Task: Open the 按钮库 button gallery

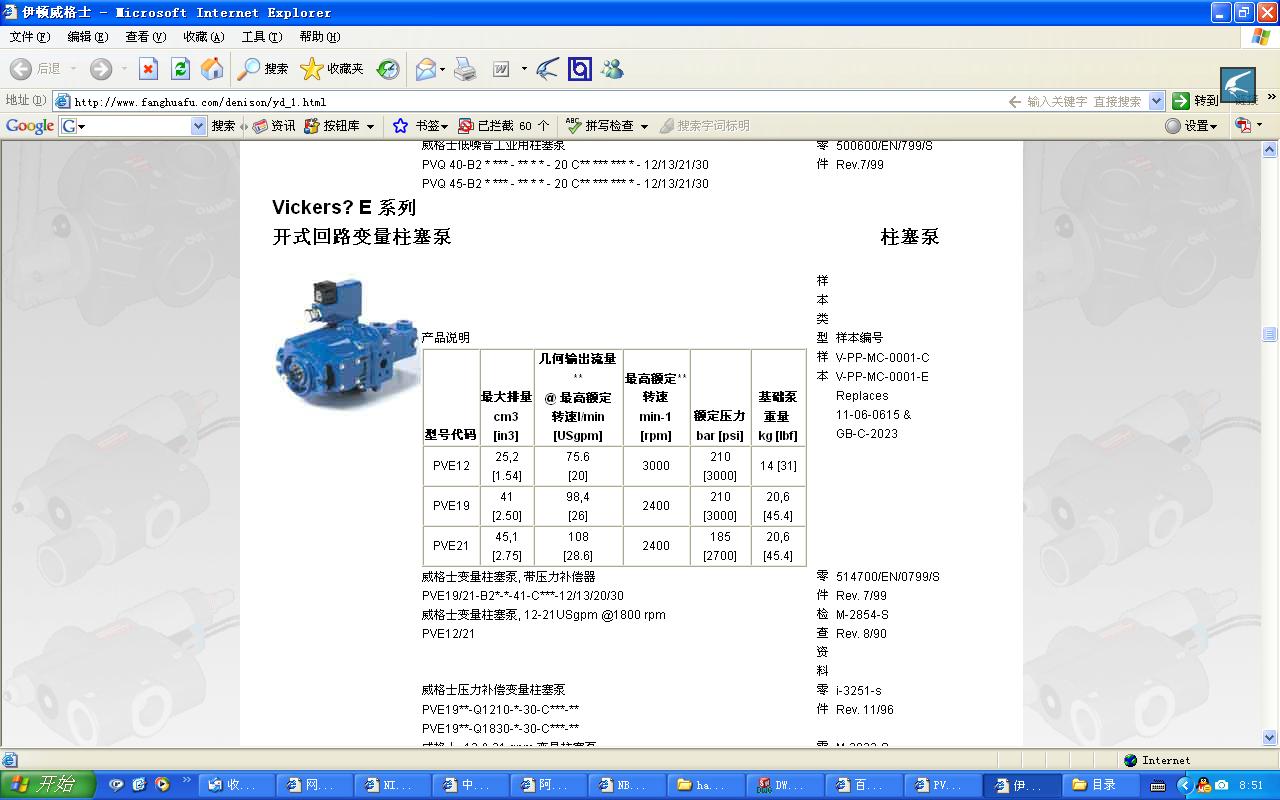Action: pyautogui.click(x=339, y=126)
